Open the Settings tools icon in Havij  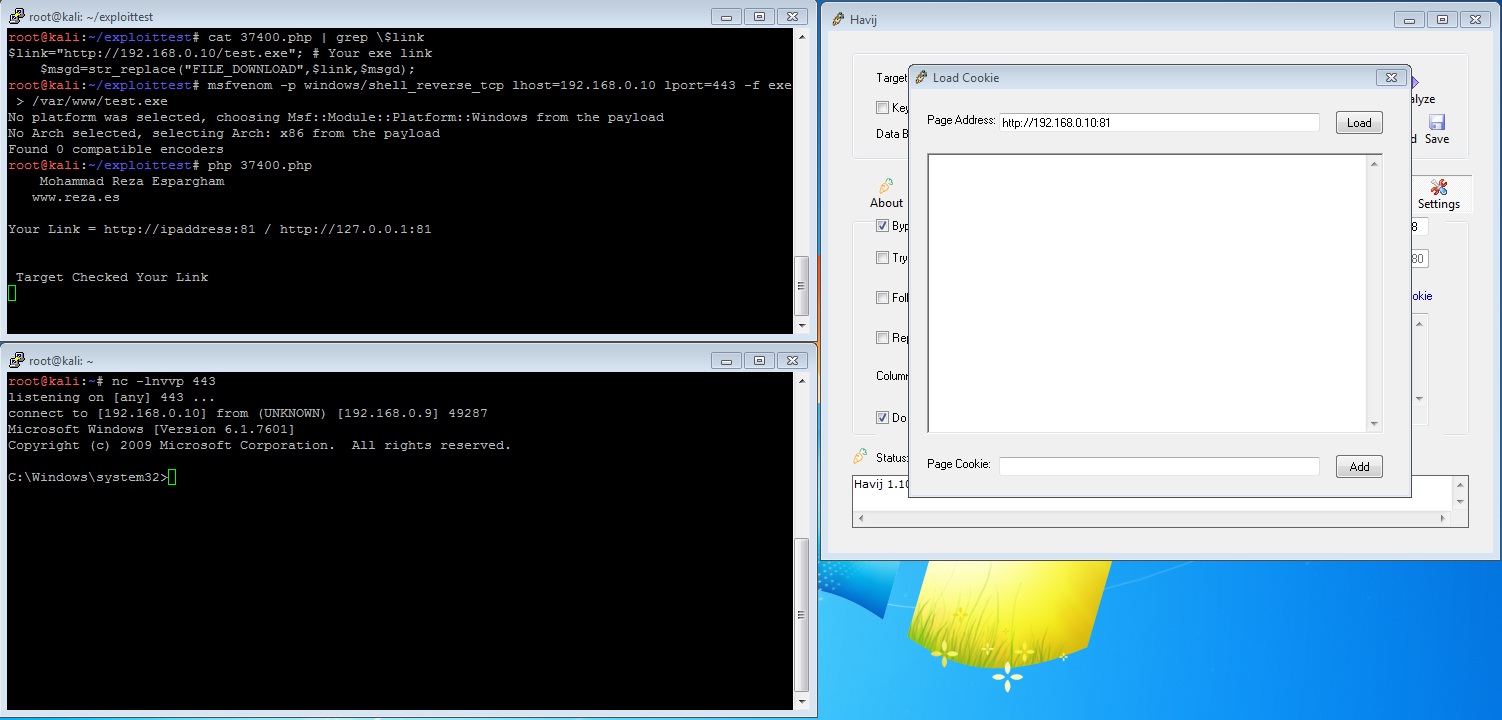click(x=1439, y=187)
